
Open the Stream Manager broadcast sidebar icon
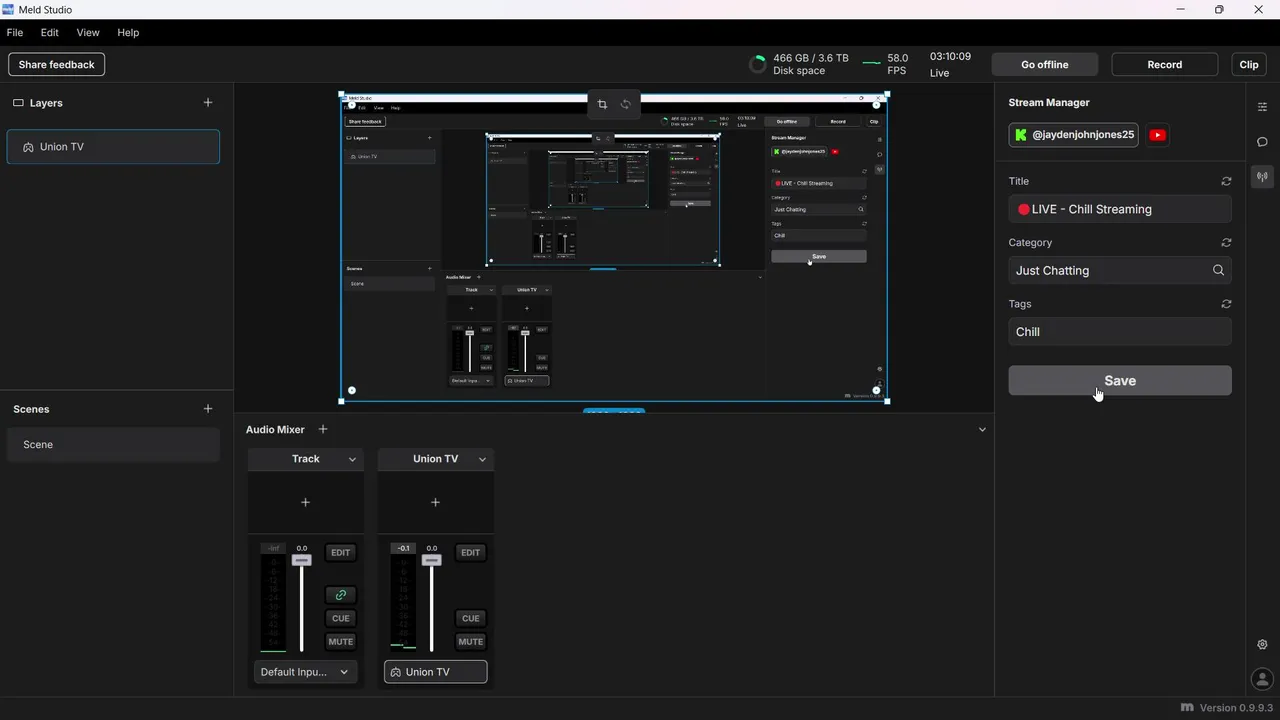click(x=1262, y=177)
